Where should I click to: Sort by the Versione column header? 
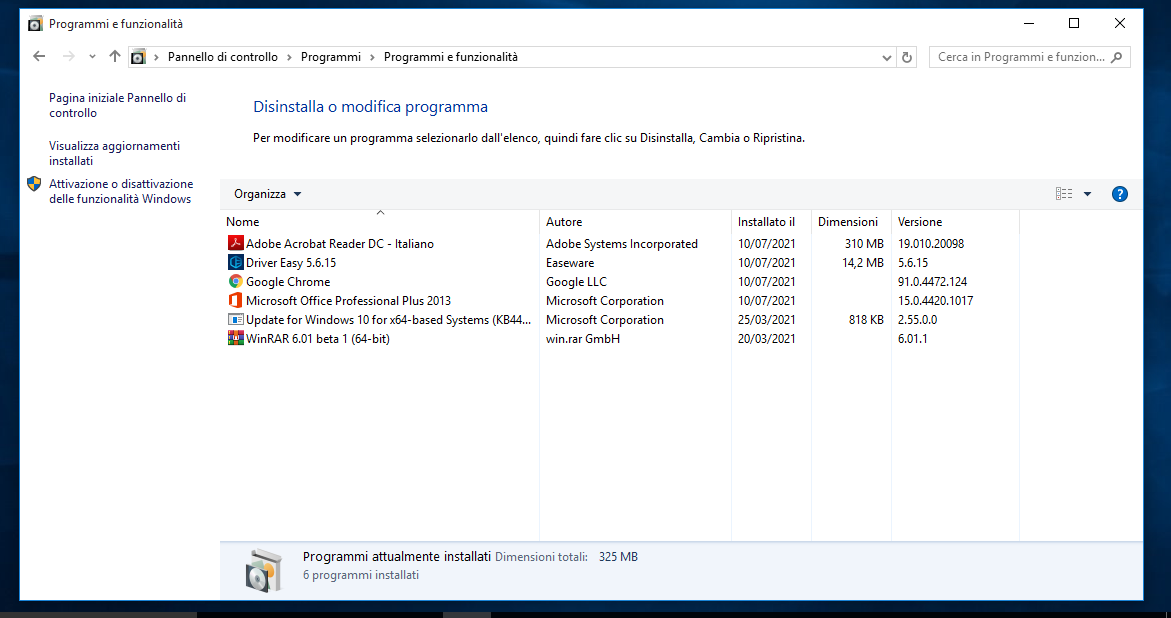click(955, 222)
